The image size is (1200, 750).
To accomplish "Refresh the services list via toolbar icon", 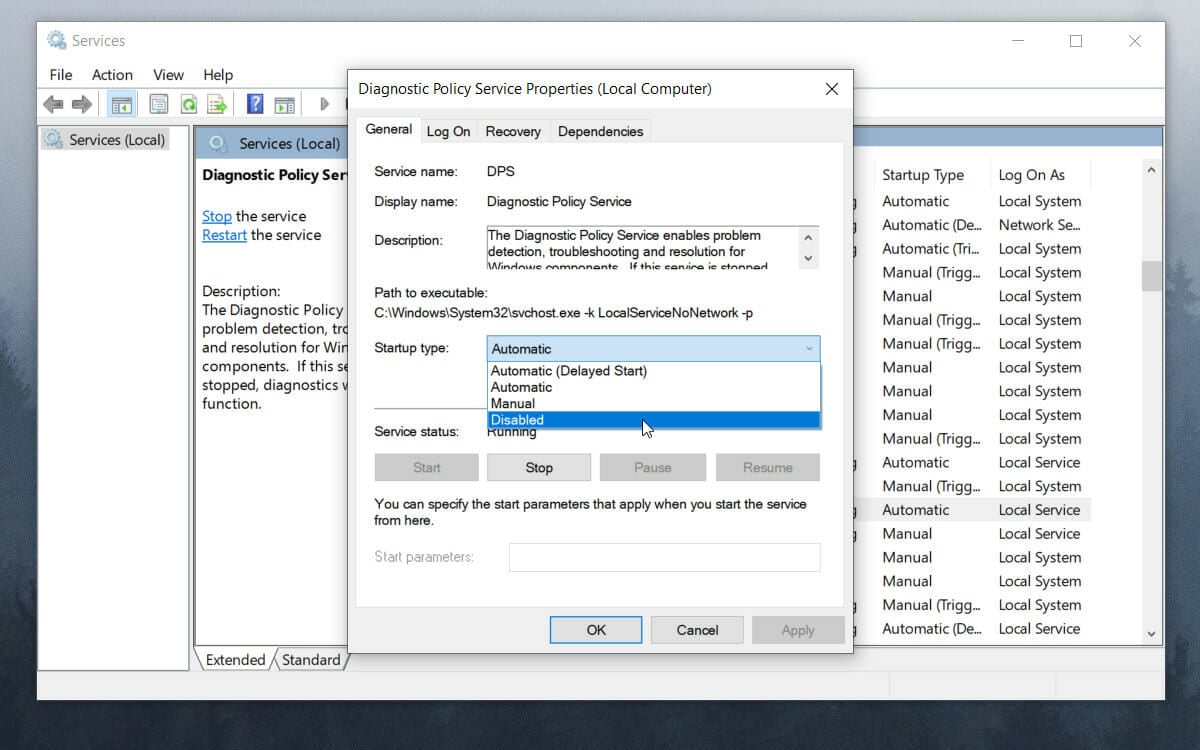I will 188,104.
